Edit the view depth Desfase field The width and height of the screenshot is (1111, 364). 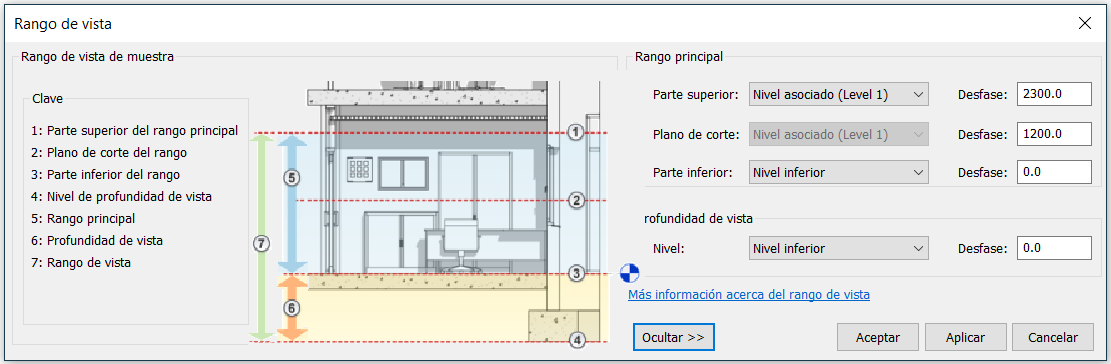[1054, 249]
